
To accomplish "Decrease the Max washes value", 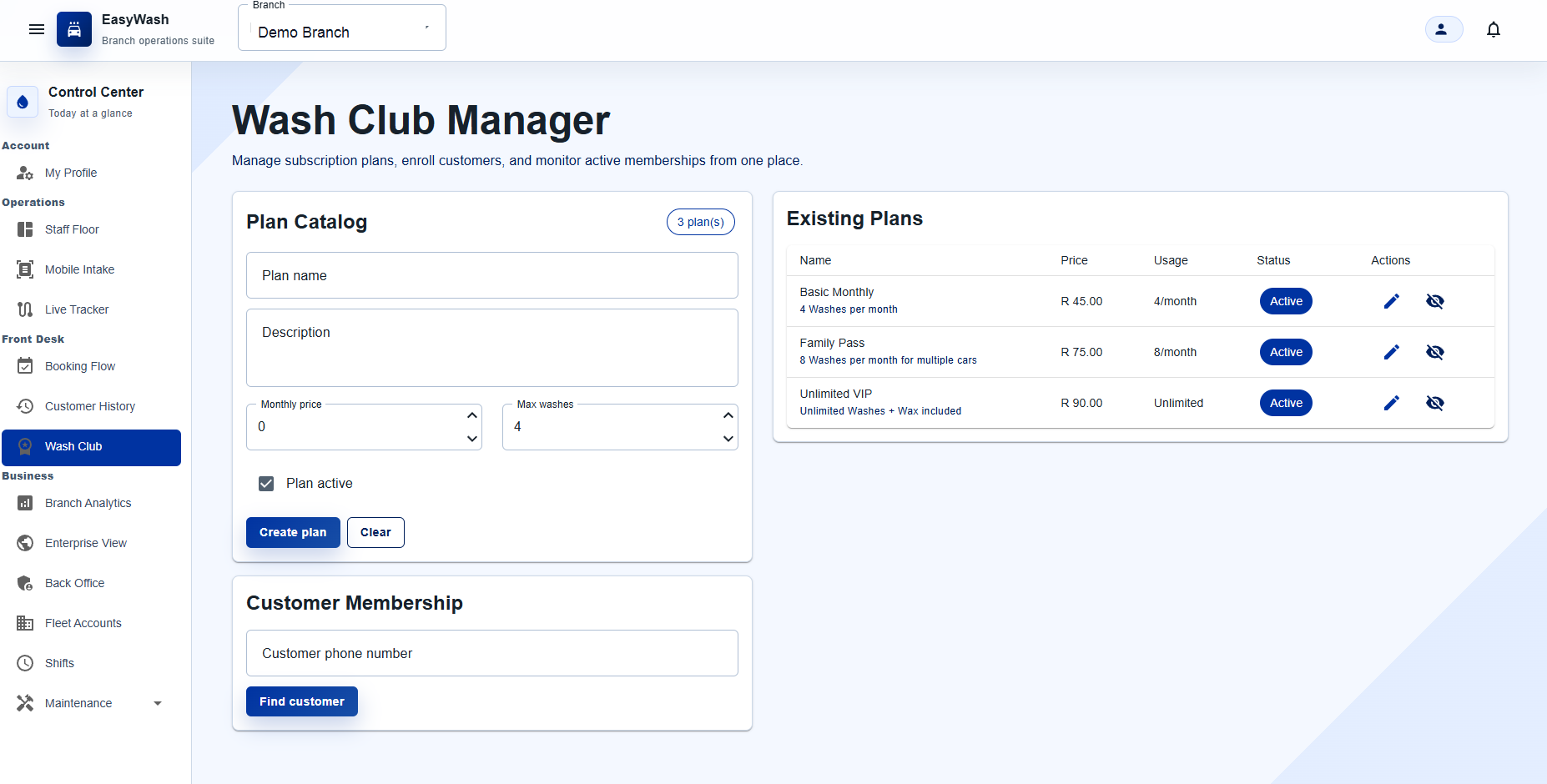I will coord(728,439).
